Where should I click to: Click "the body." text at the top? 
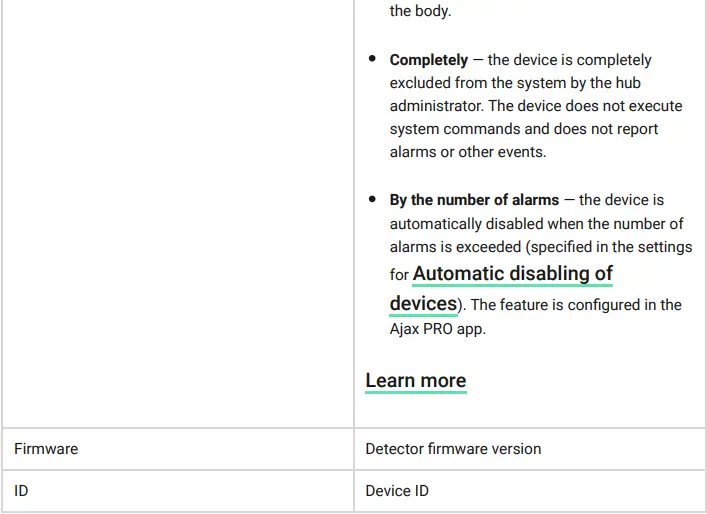pos(420,12)
